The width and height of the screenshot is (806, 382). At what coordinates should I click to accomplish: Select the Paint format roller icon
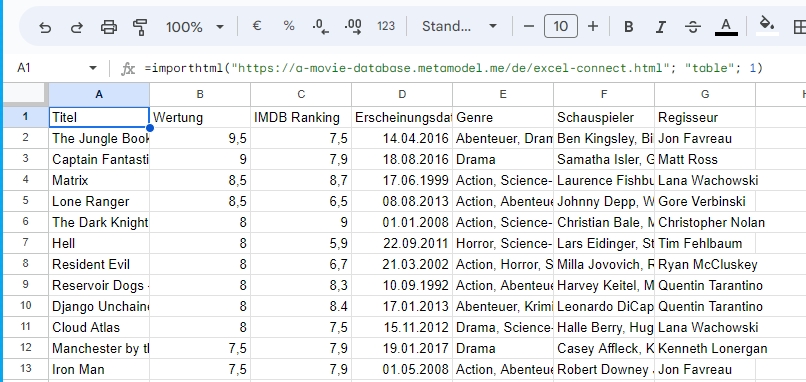point(140,27)
